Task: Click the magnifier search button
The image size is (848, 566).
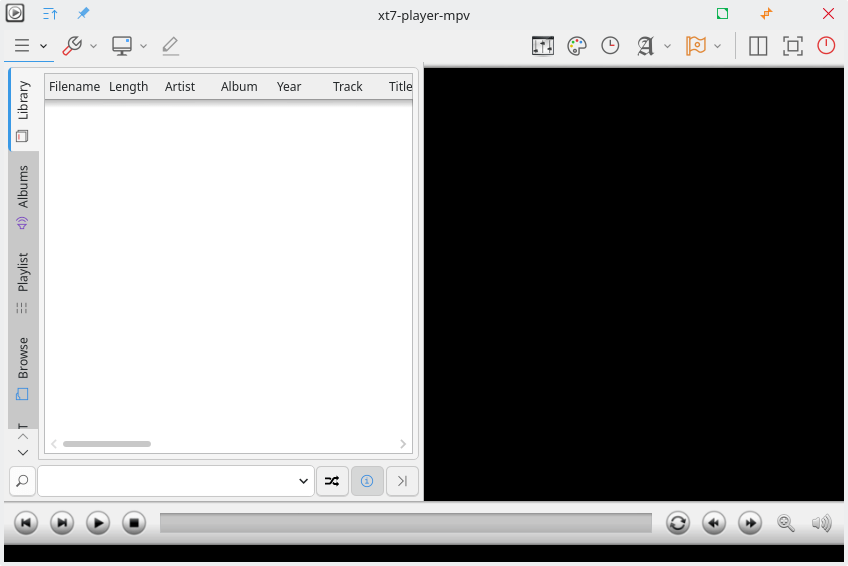Action: coord(22,481)
